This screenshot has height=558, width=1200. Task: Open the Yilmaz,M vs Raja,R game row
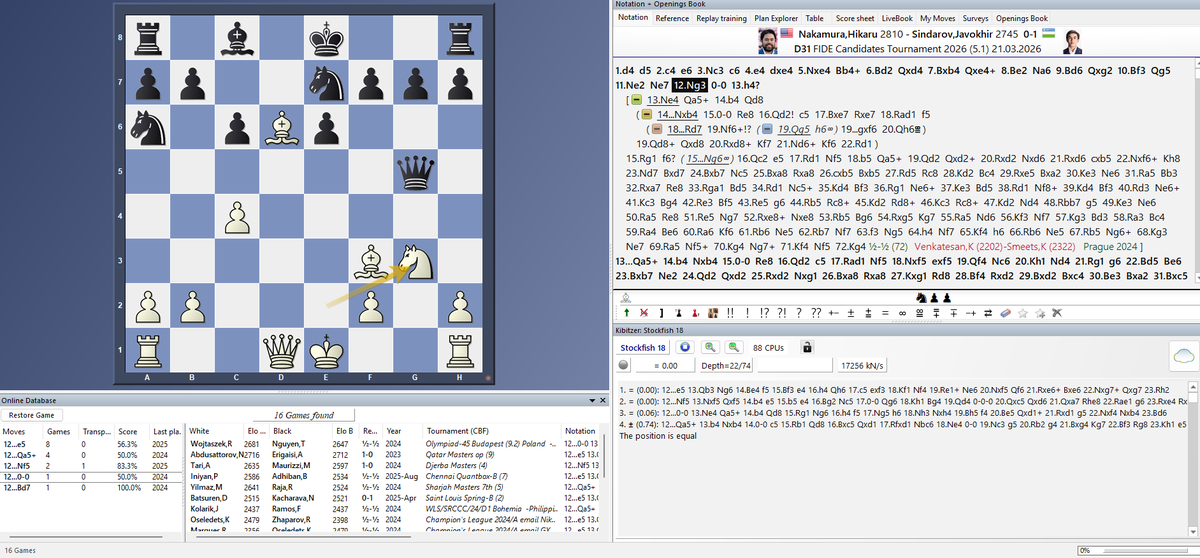click(395, 487)
